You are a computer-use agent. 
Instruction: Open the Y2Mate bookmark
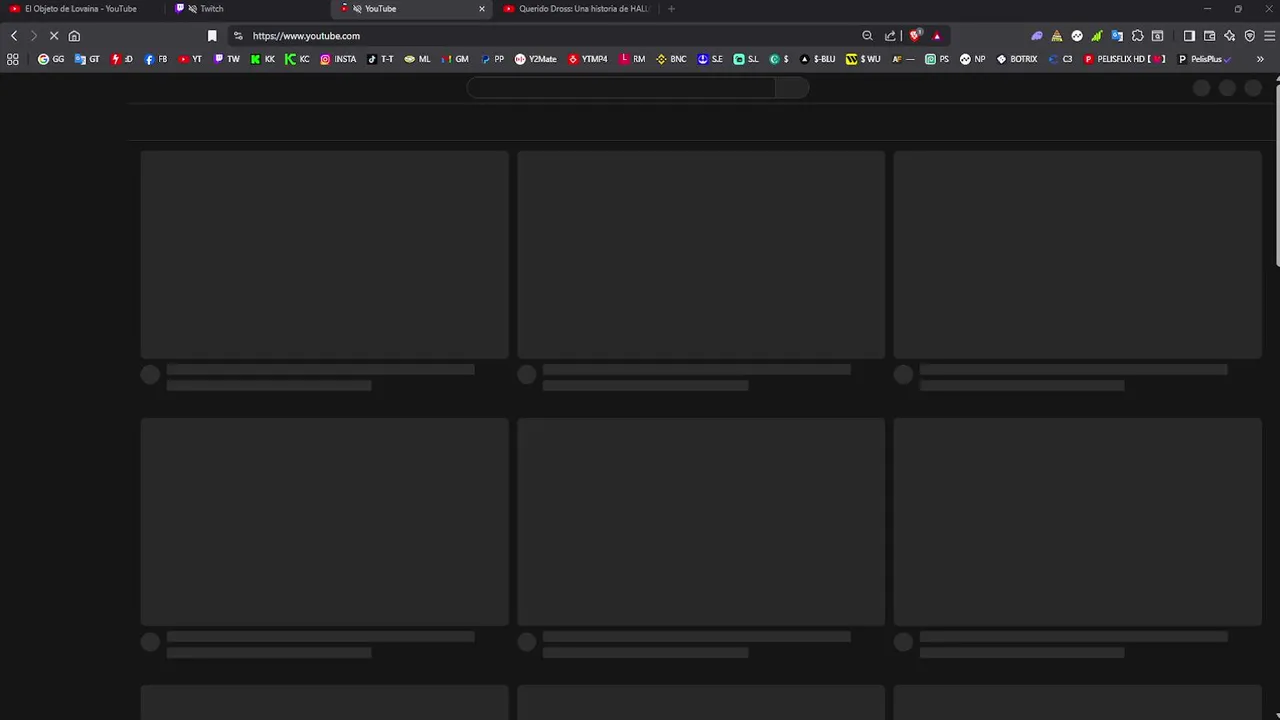tap(535, 59)
